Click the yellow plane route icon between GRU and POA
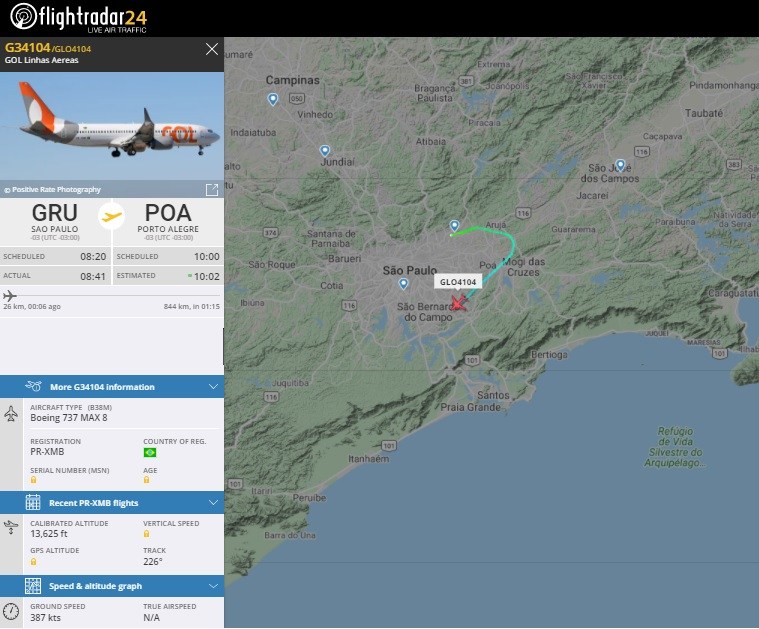 [111, 216]
